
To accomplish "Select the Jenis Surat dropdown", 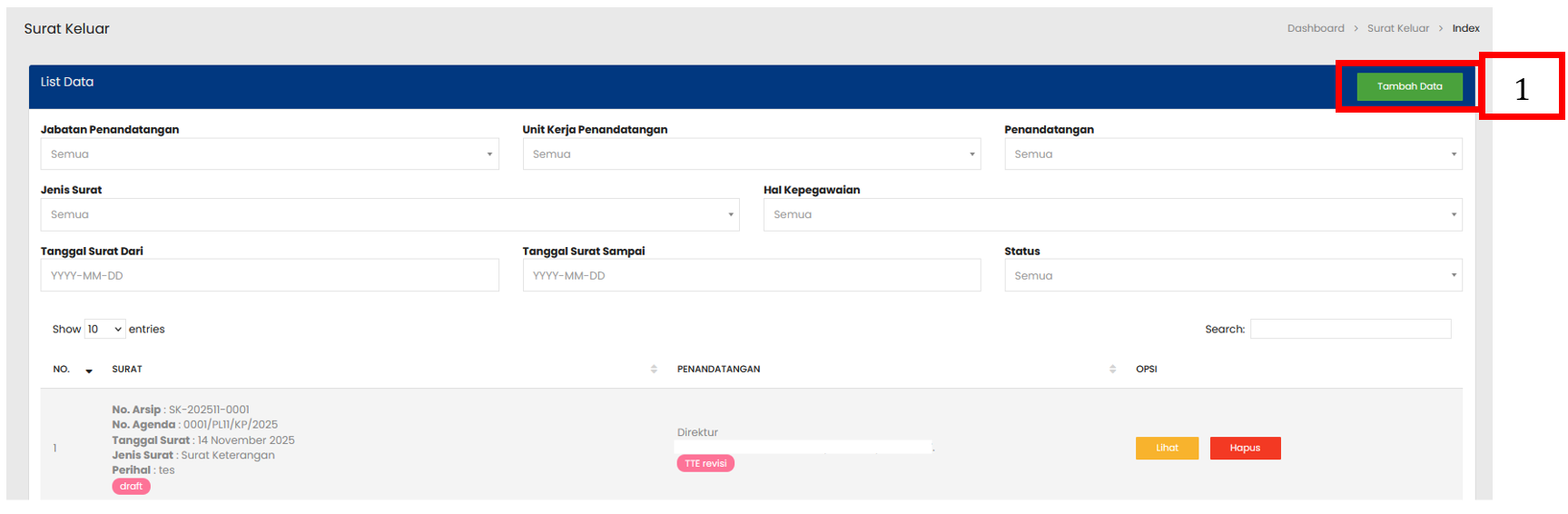I will tap(390, 215).
